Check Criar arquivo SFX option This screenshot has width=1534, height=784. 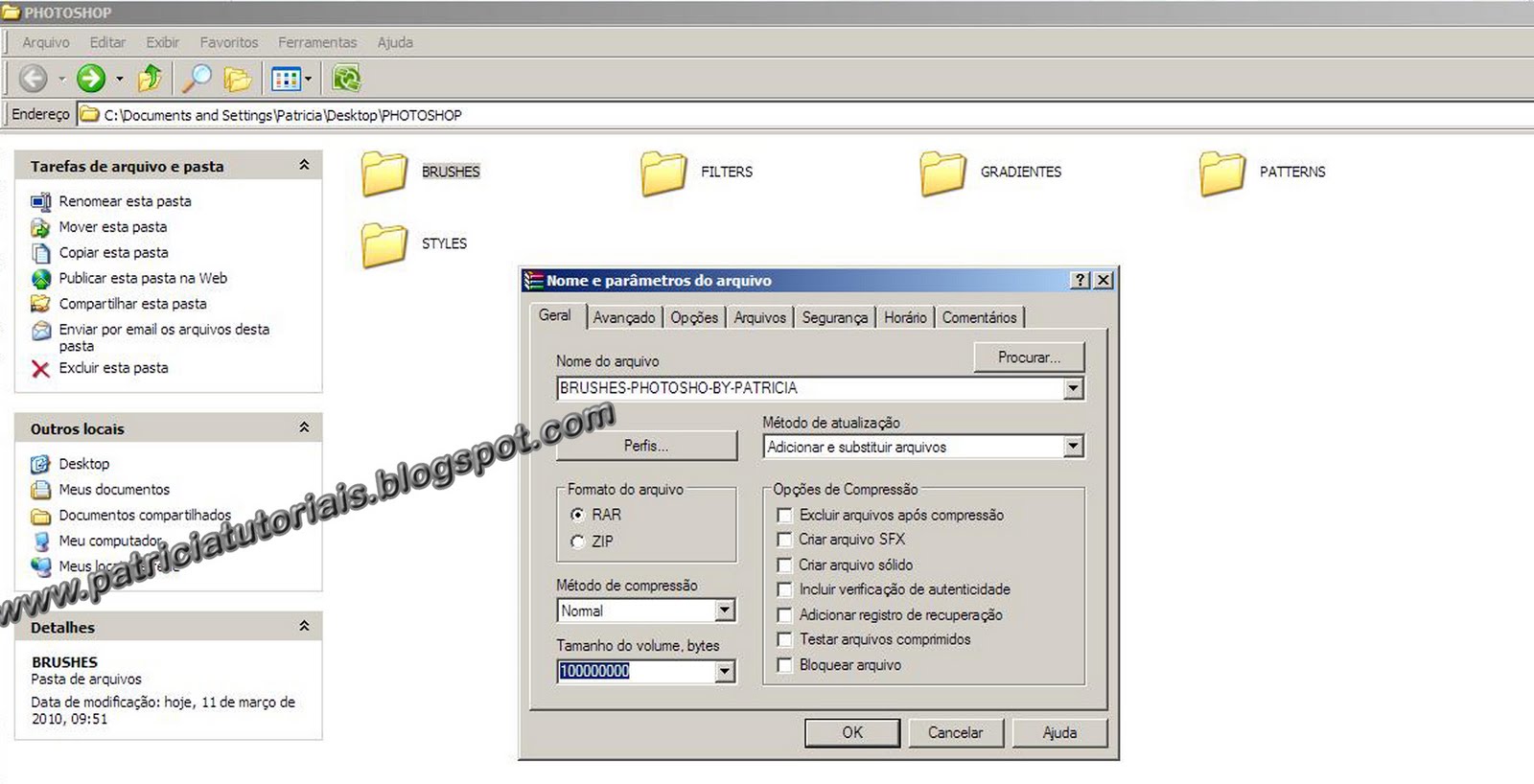pos(784,540)
